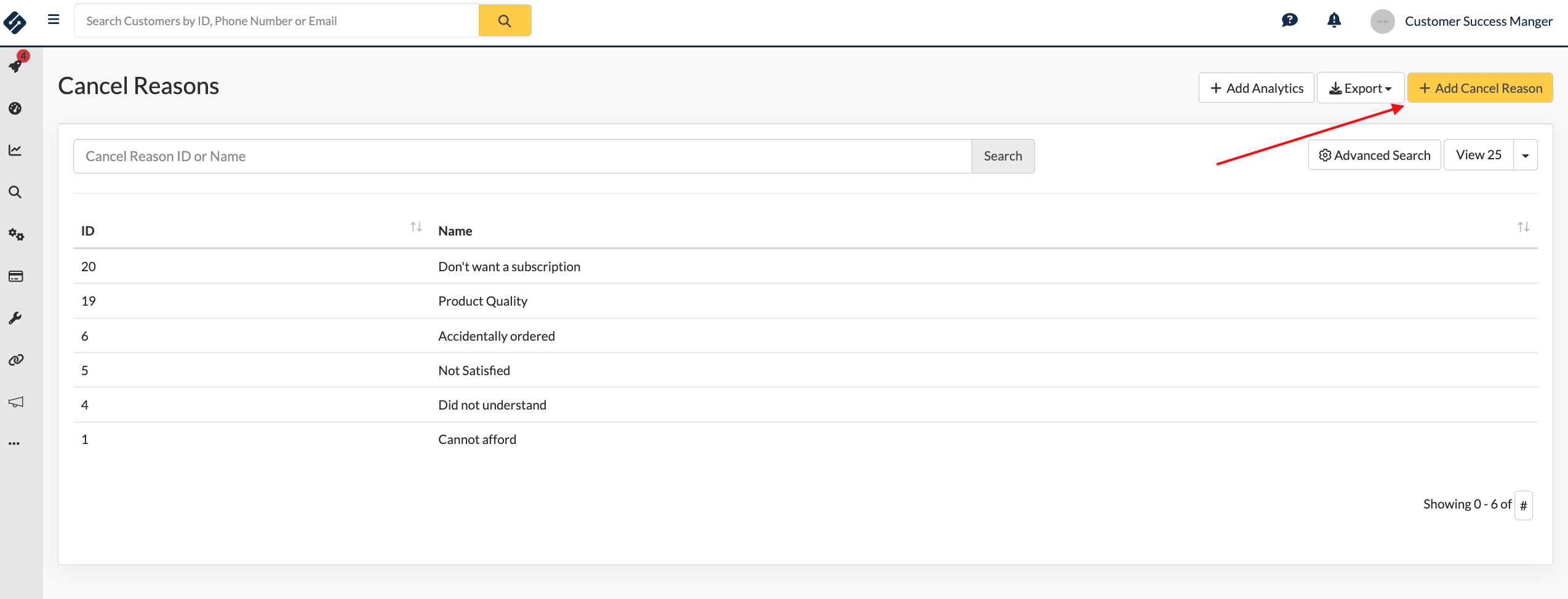
Task: Open the analytics line chart sidebar icon
Action: [x=15, y=150]
